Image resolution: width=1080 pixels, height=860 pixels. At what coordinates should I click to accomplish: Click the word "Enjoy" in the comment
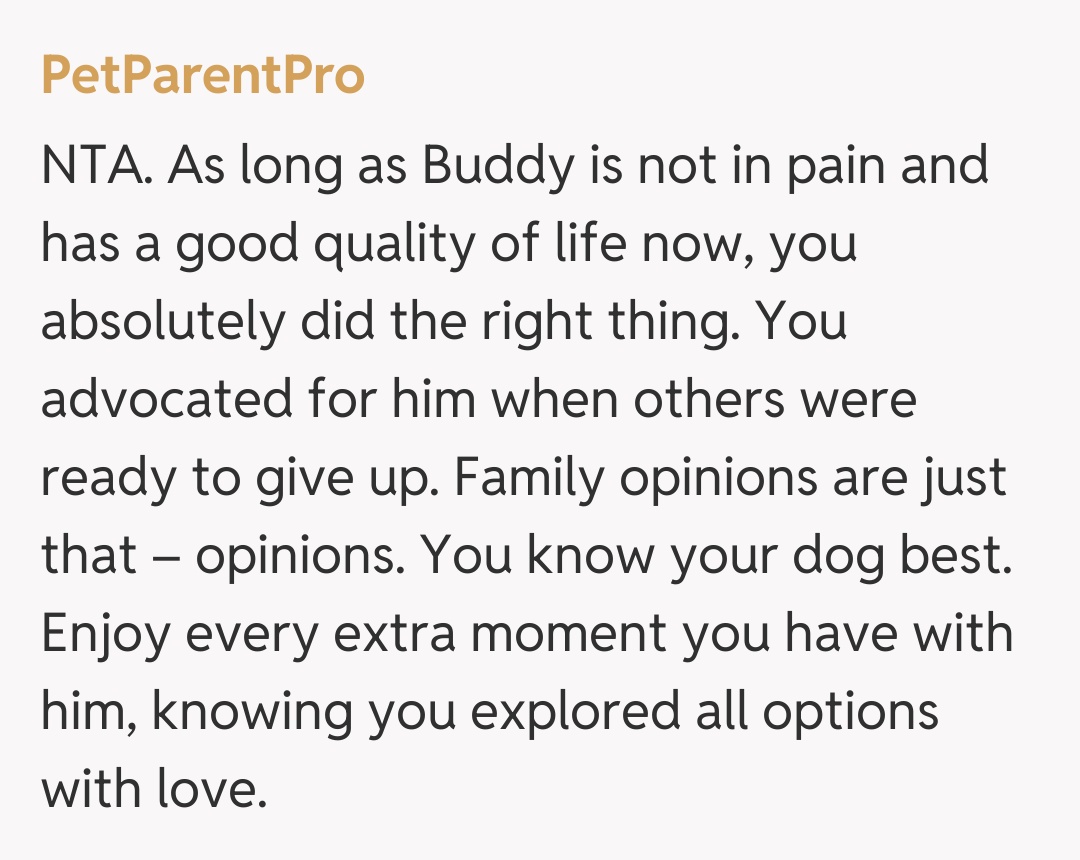tap(105, 633)
